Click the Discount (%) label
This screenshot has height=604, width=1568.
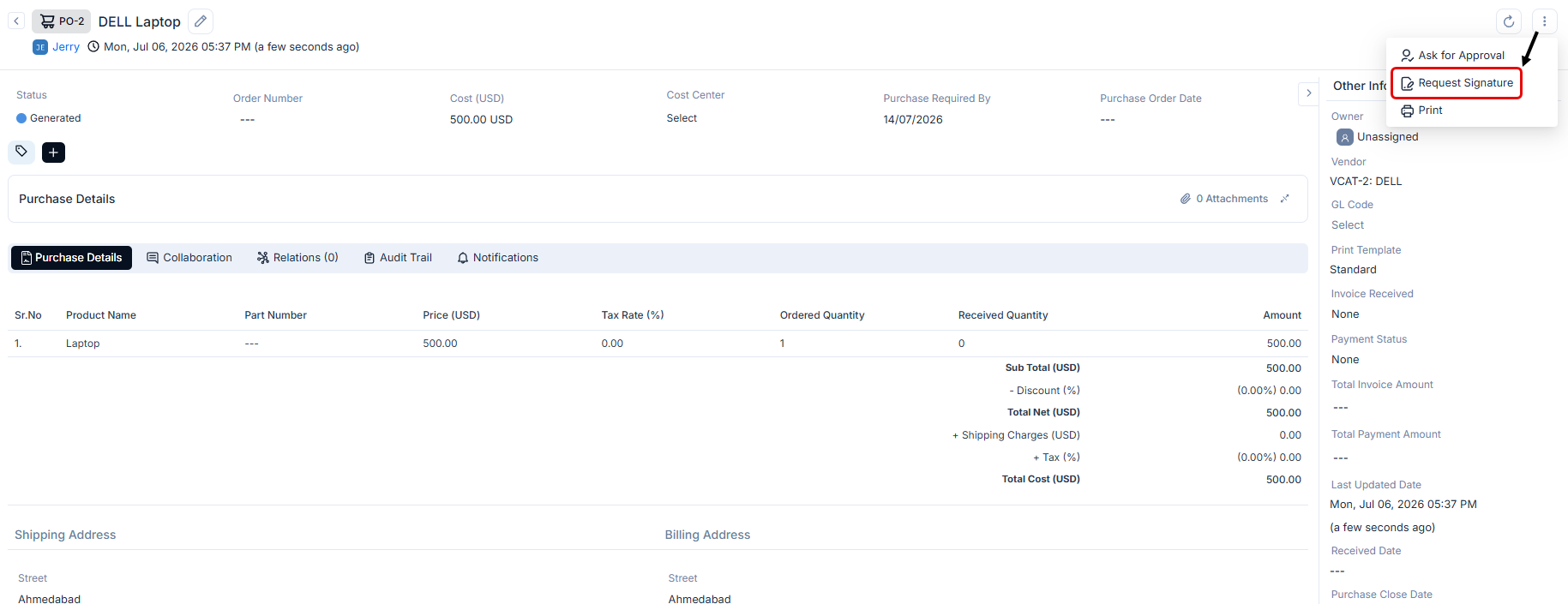click(x=1044, y=391)
